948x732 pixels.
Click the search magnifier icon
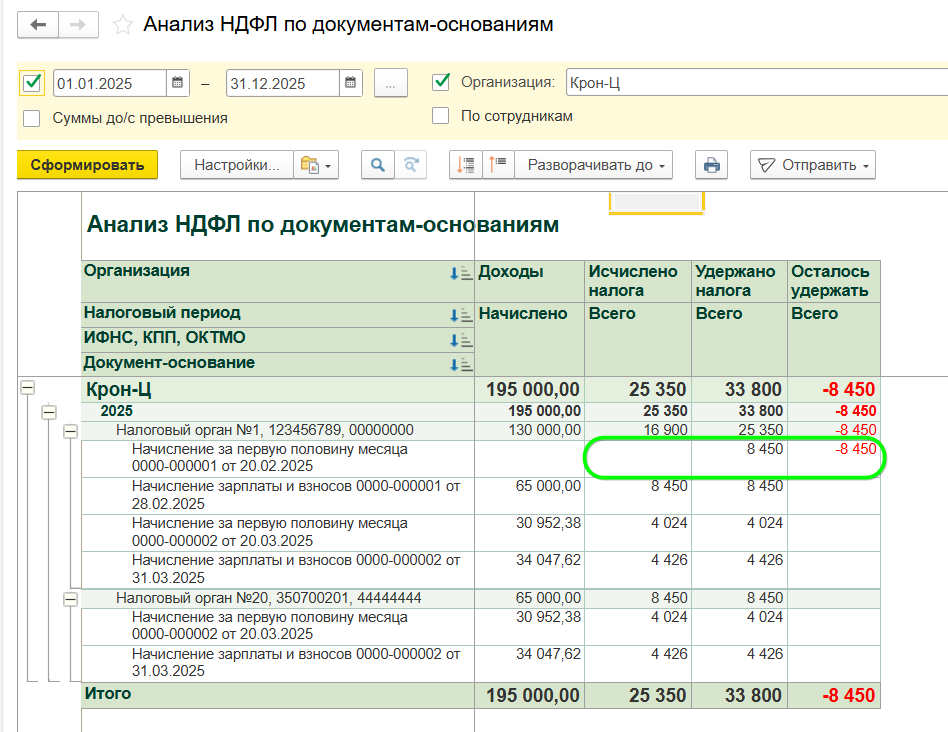pyautogui.click(x=378, y=165)
